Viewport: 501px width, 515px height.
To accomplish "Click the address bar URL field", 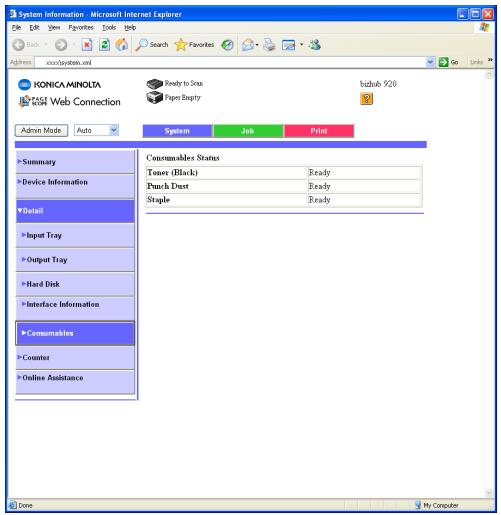I will (x=230, y=62).
